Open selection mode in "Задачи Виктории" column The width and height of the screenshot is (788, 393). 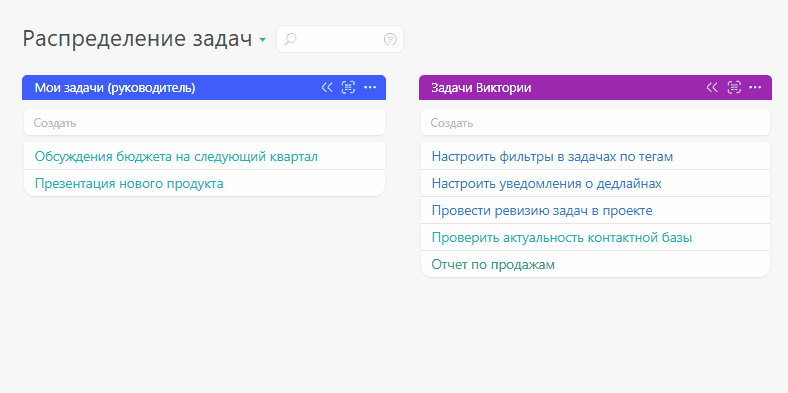pos(734,87)
